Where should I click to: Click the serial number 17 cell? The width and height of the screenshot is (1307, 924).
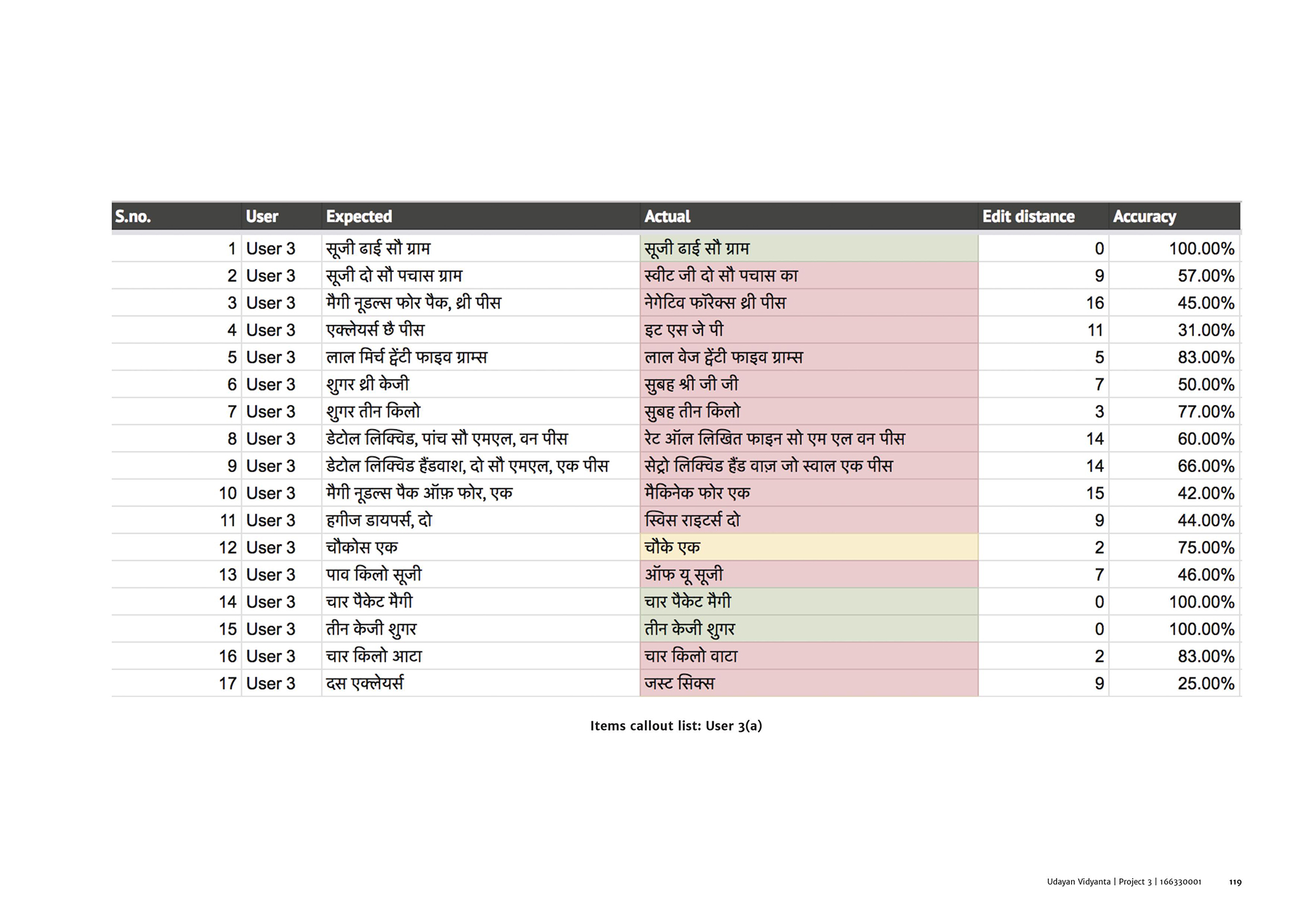coord(227,684)
